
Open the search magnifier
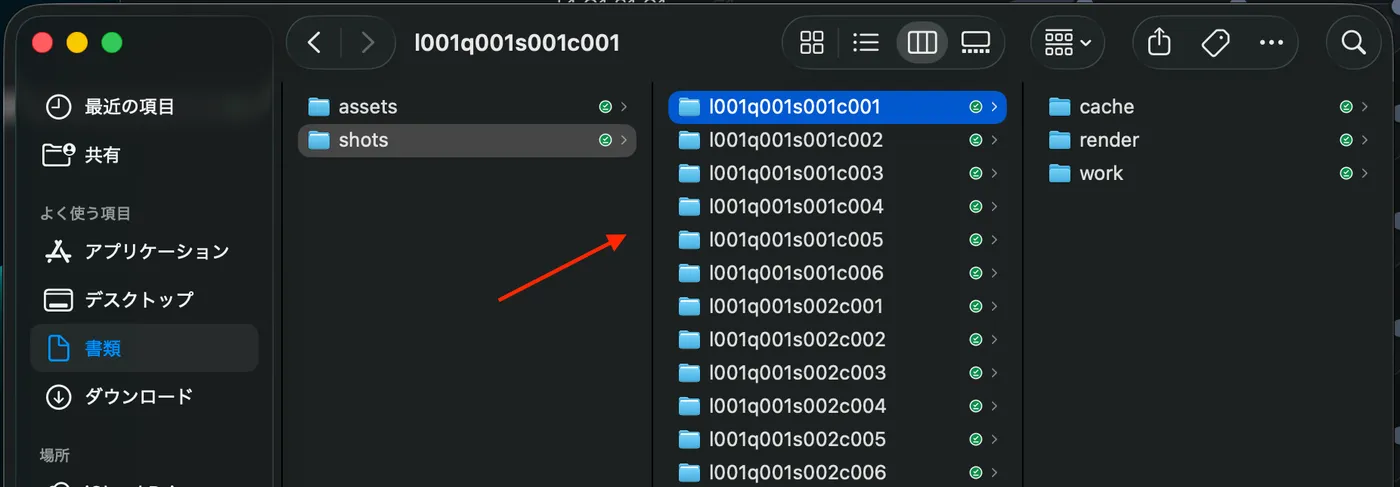tap(1353, 42)
